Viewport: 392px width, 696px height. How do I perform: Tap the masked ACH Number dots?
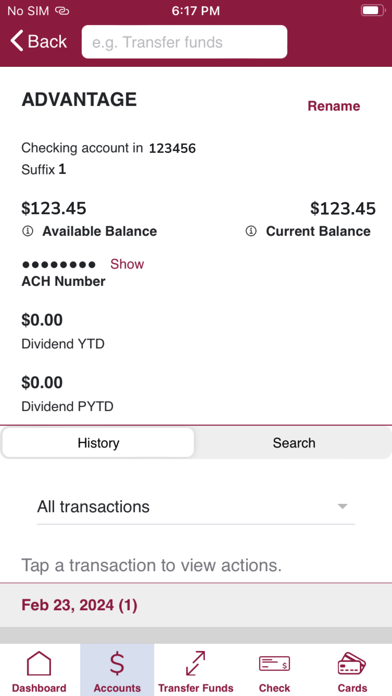[x=59, y=265]
